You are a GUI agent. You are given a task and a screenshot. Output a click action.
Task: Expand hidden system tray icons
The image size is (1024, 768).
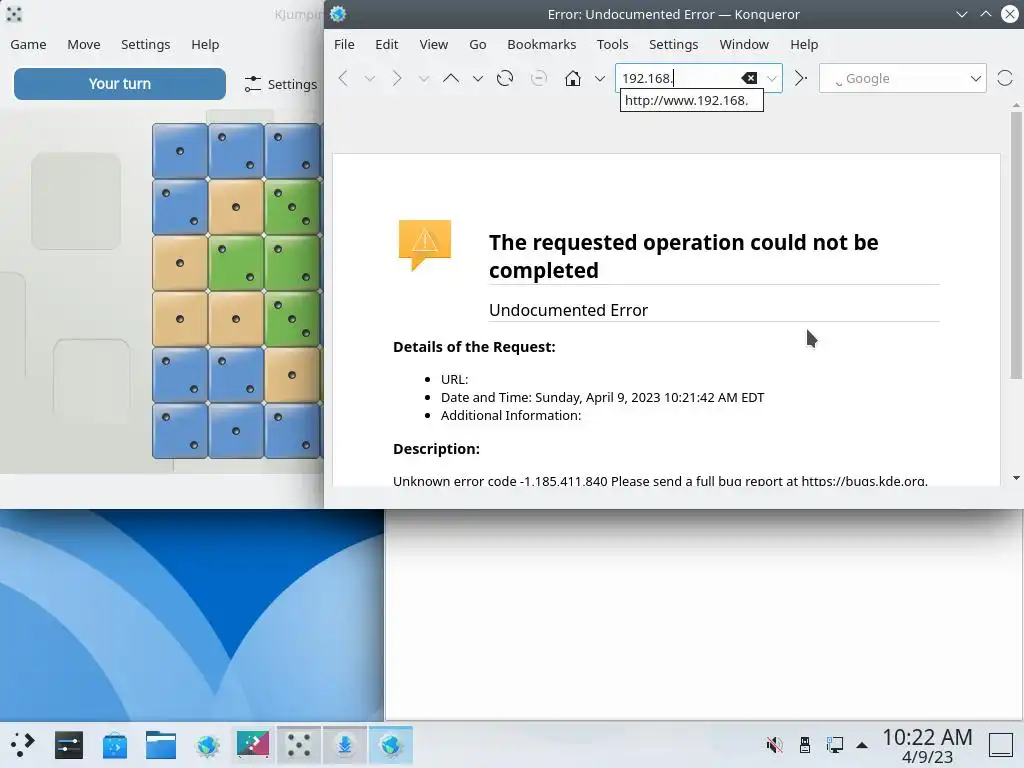[862, 745]
